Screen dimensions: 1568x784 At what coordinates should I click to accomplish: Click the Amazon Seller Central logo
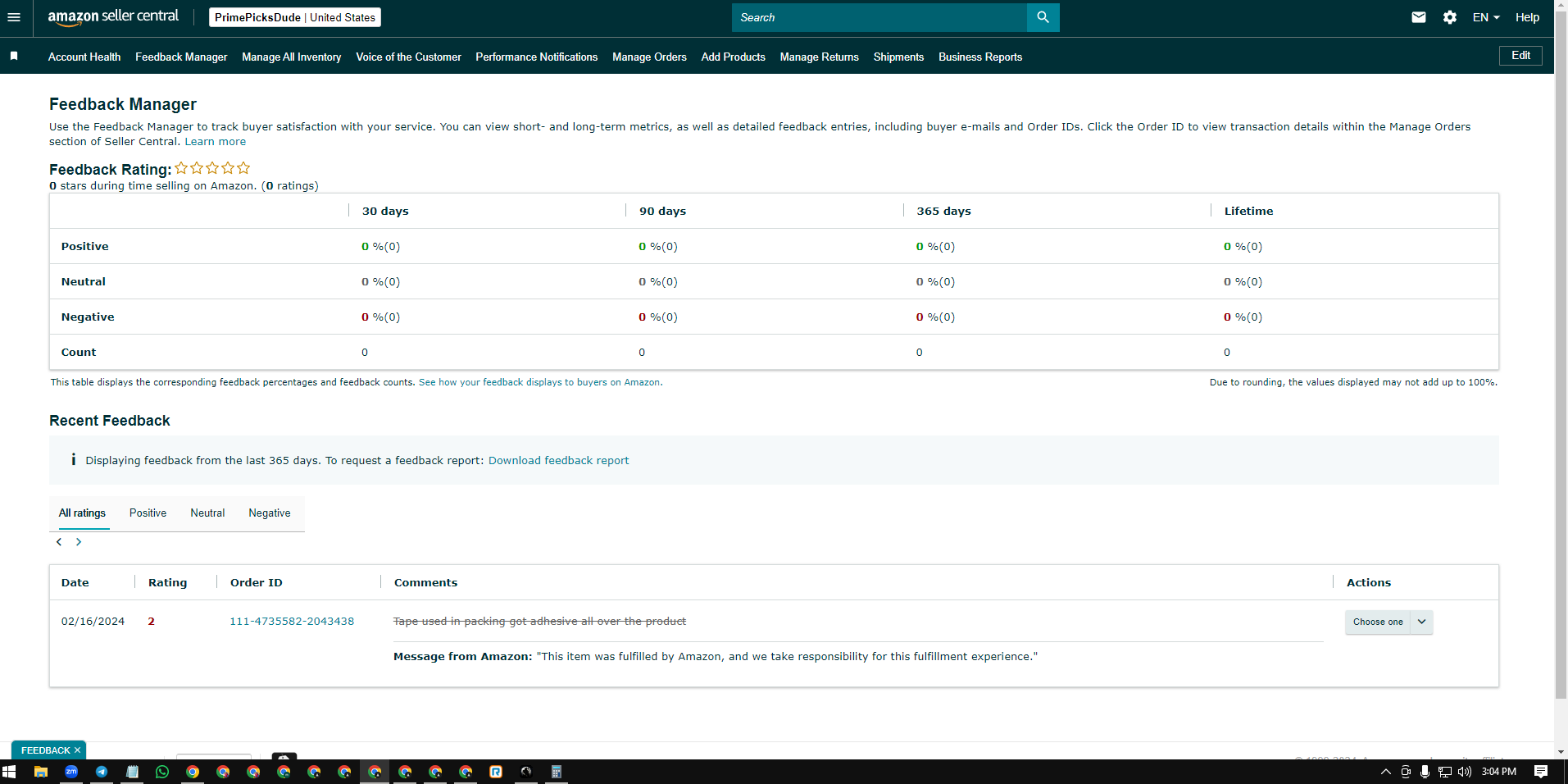coord(113,17)
